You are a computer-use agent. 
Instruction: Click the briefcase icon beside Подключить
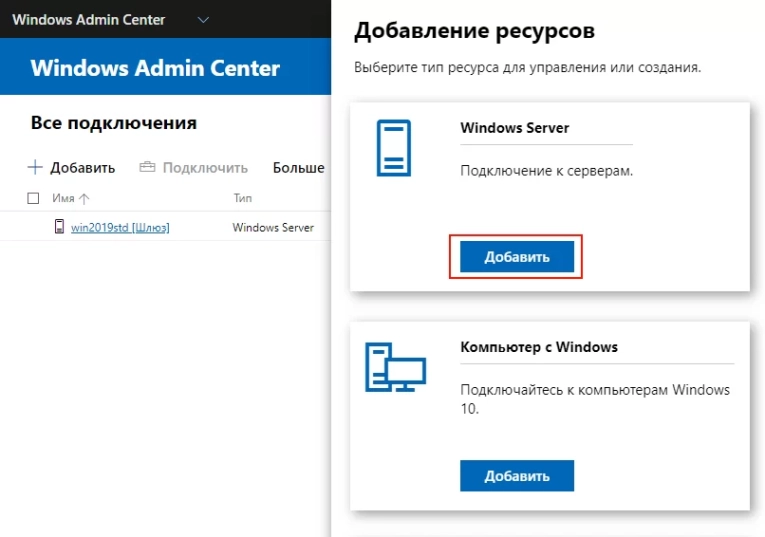(x=147, y=167)
